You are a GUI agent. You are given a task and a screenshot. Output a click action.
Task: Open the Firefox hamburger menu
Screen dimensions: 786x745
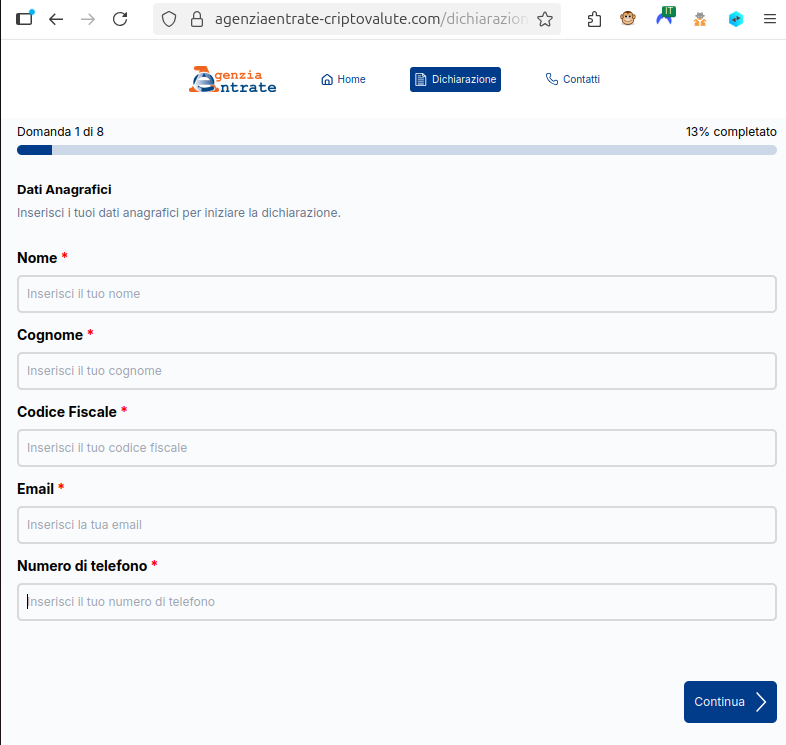click(769, 19)
